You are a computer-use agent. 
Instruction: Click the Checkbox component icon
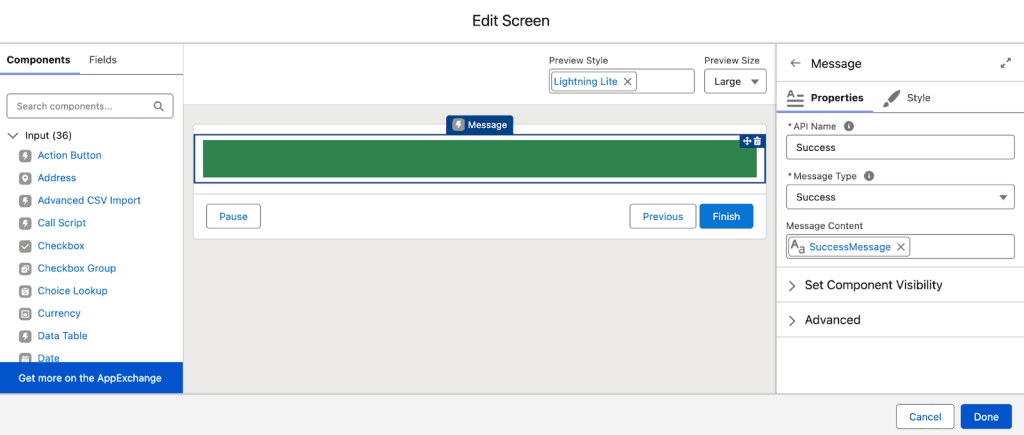click(25, 246)
